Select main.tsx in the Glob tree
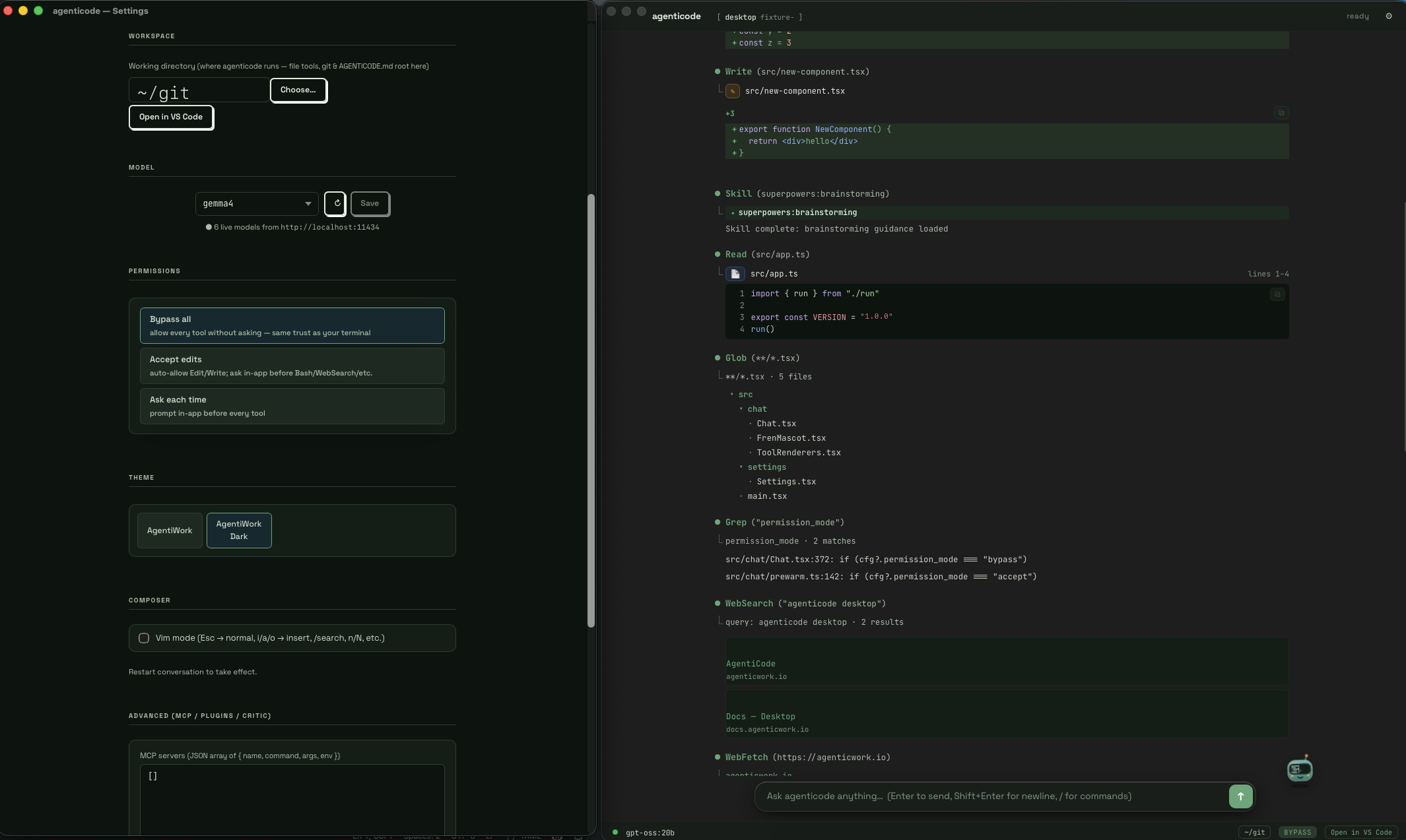The image size is (1406, 840). 767,496
